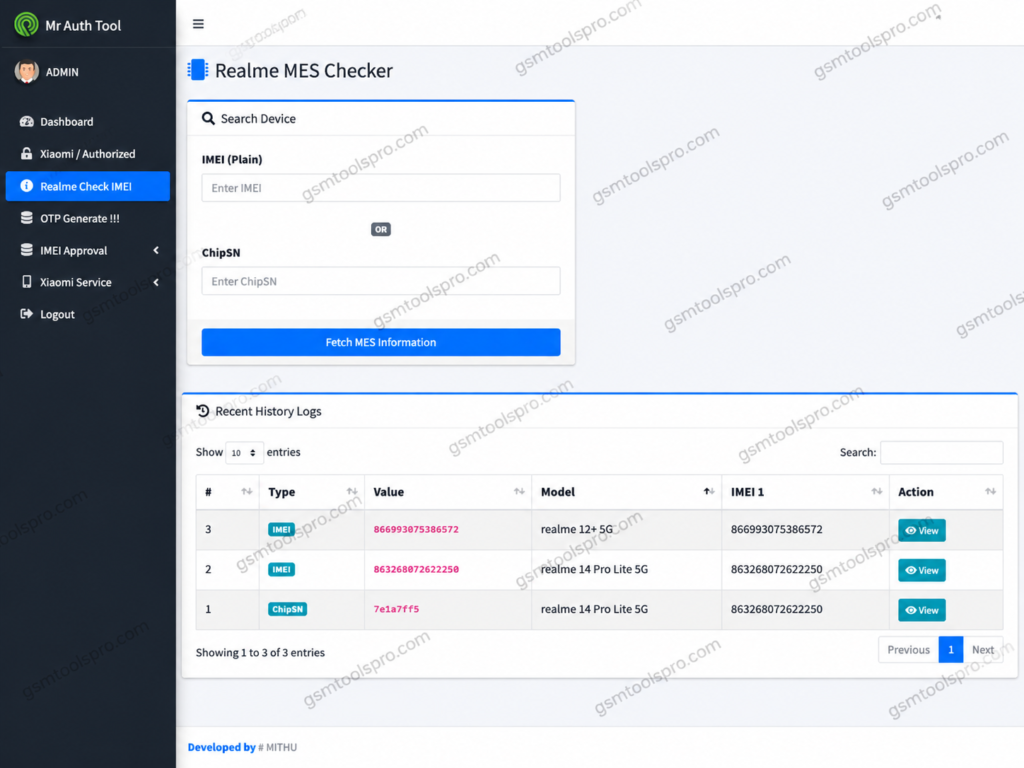Expand Xiaomi Service submenu chevron
The image size is (1024, 768).
click(156, 282)
